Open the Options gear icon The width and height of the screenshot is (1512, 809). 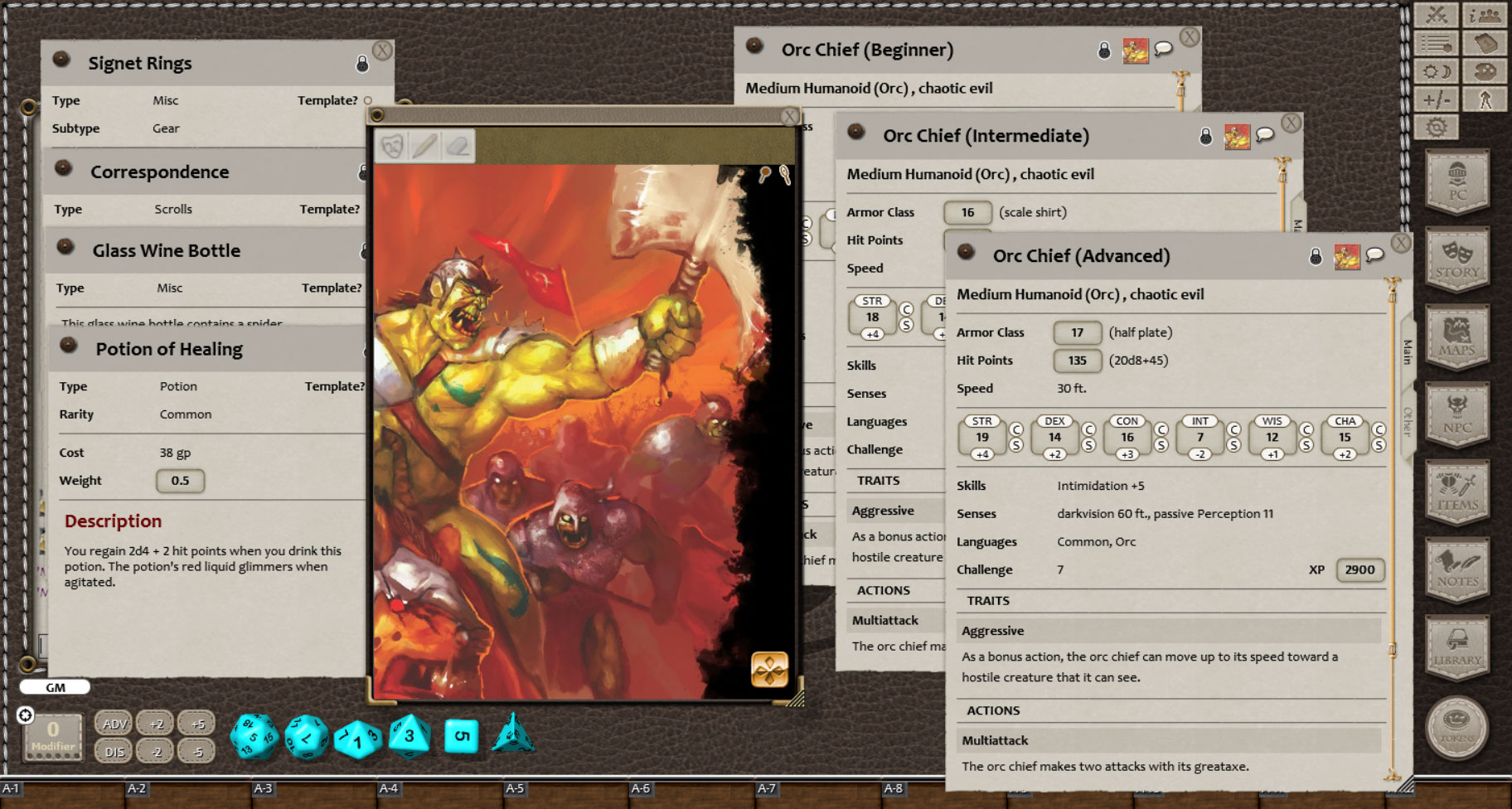click(1436, 127)
